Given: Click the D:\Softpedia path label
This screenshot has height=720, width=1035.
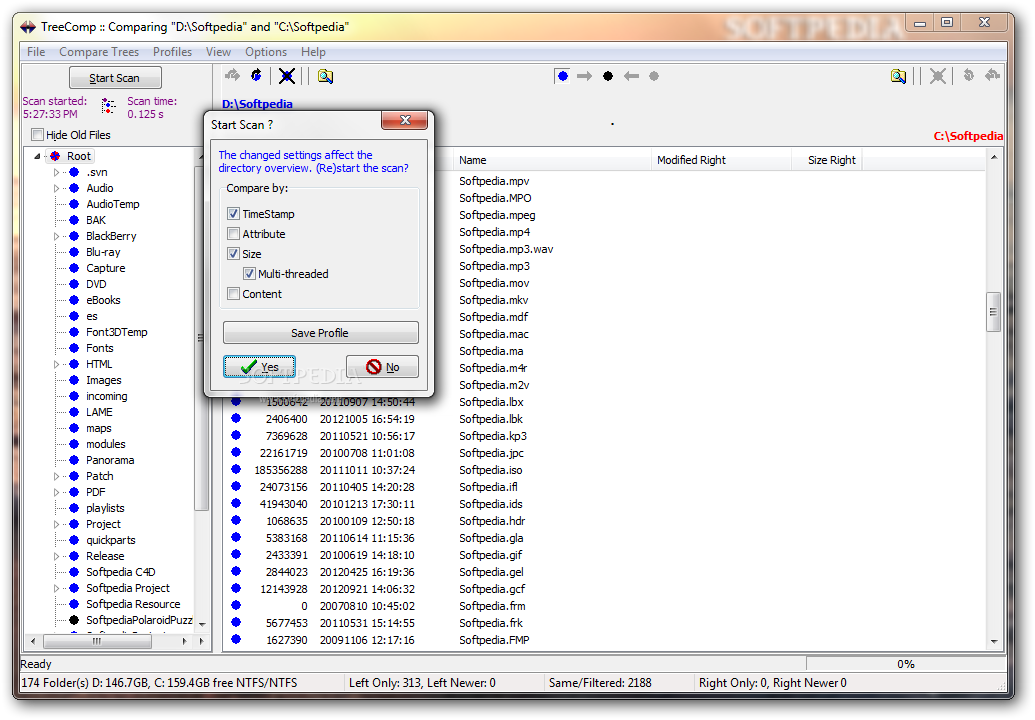Looking at the screenshot, I should pos(257,104).
